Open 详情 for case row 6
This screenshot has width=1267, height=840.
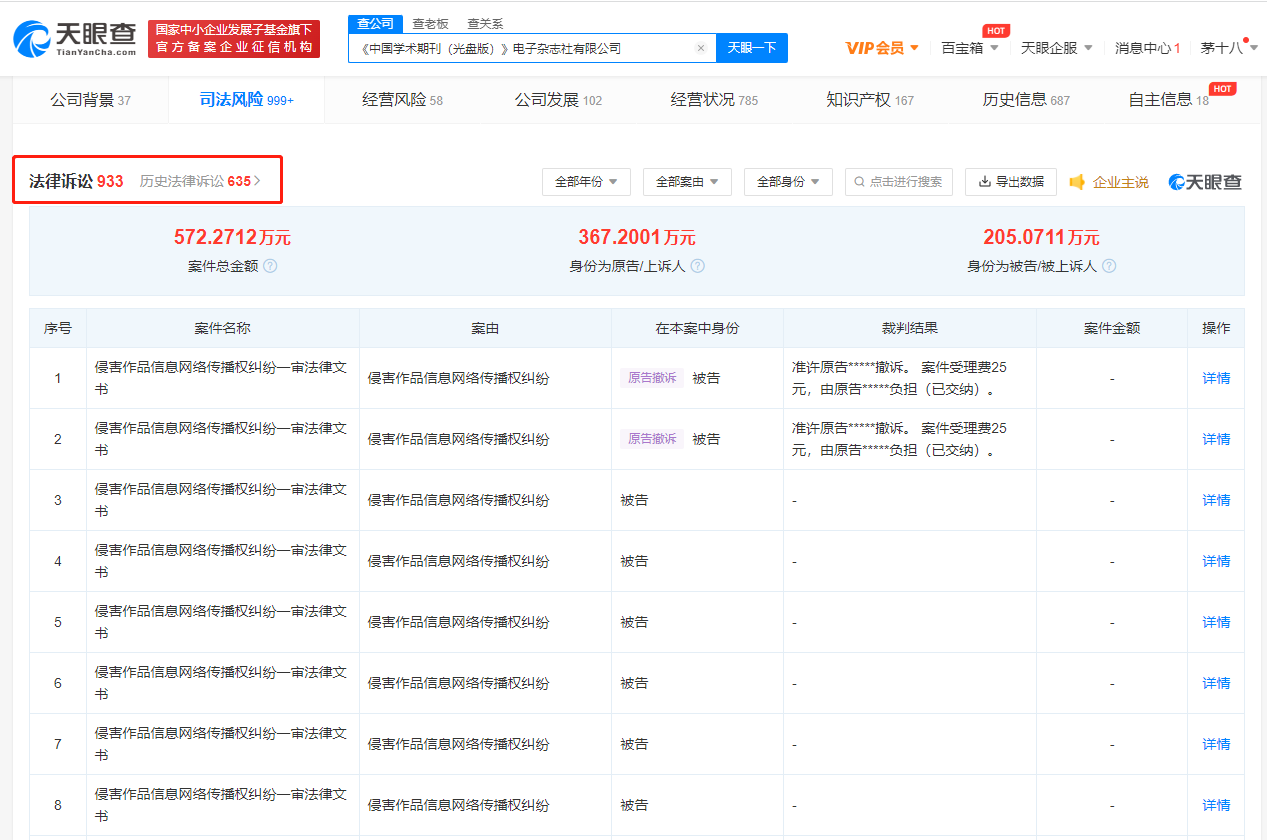(1216, 683)
